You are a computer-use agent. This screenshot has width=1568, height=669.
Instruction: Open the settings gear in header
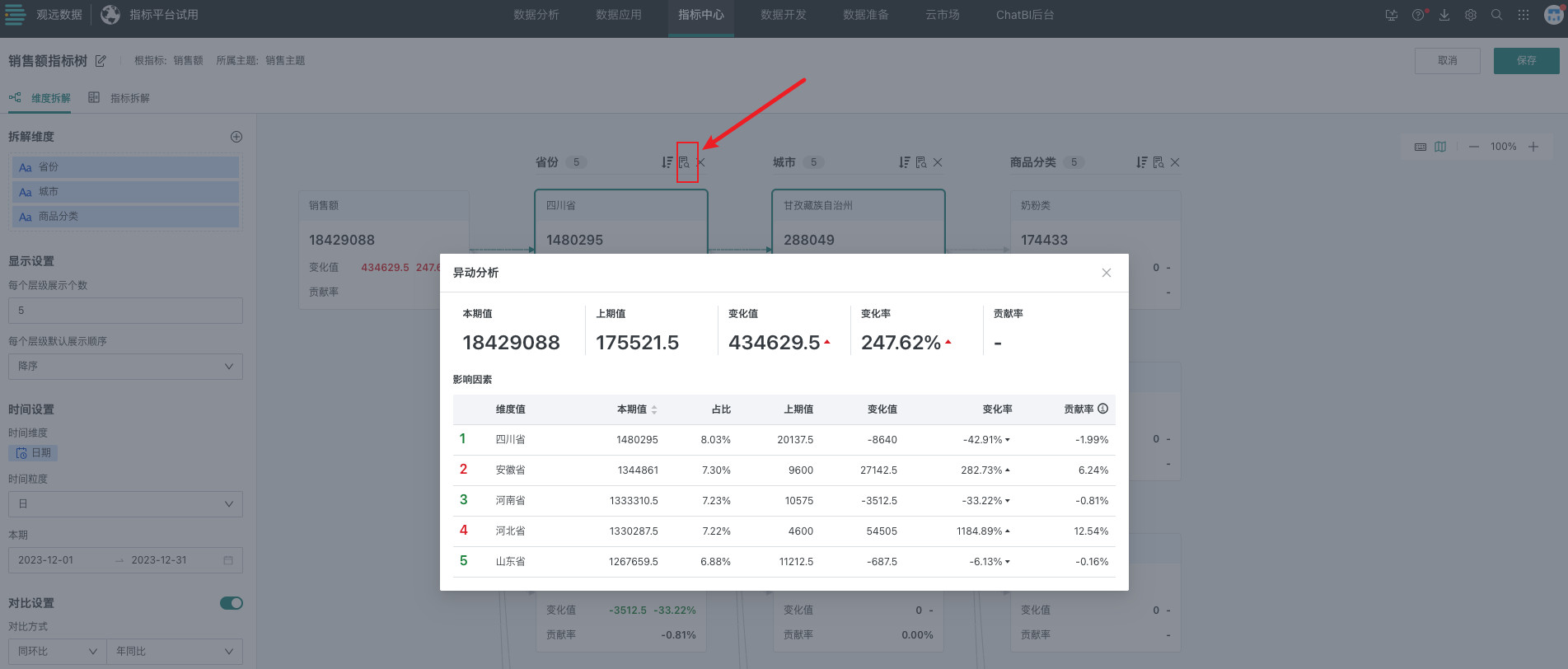point(1471,15)
